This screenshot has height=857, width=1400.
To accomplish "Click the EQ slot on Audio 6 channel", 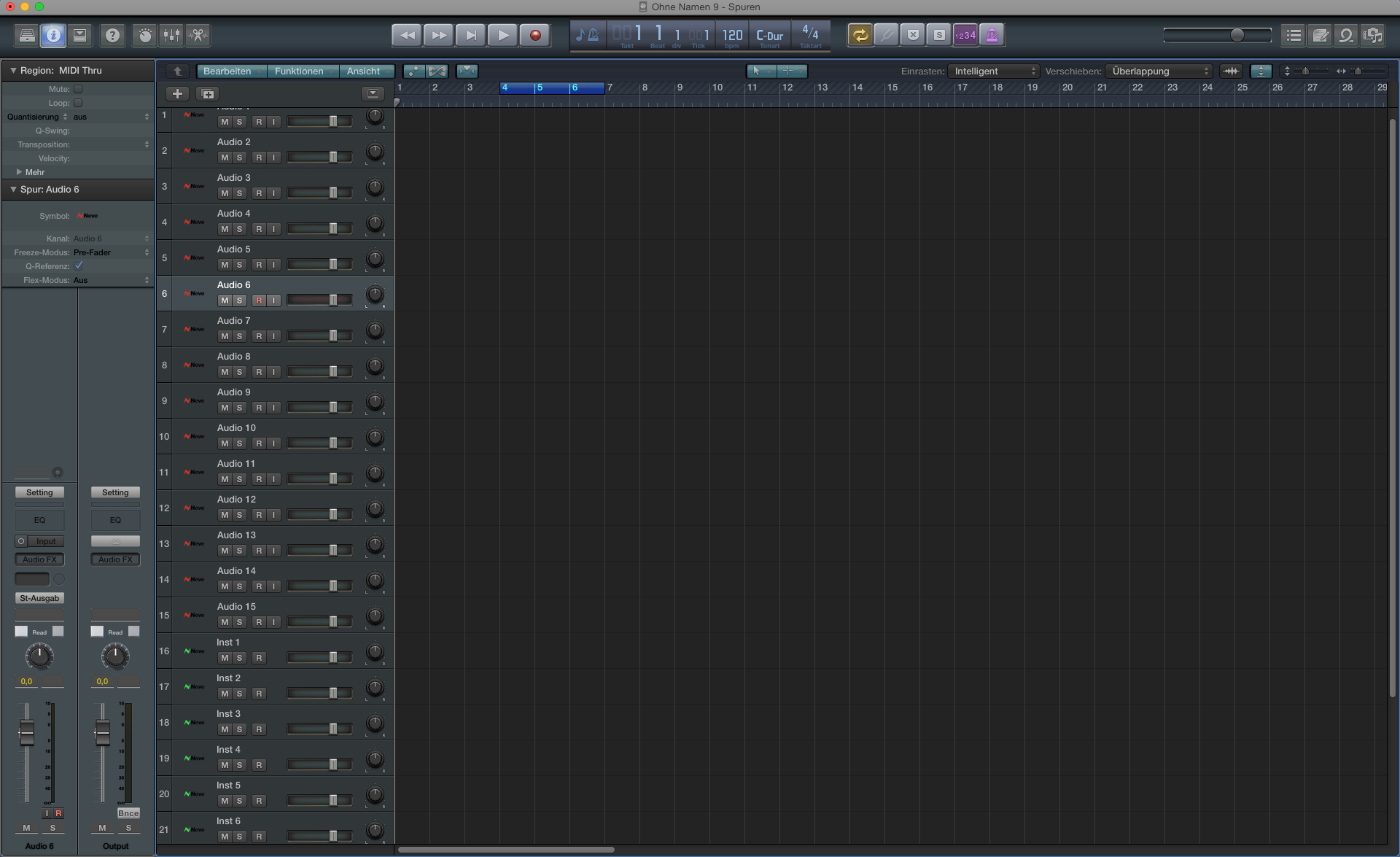I will pos(39,520).
